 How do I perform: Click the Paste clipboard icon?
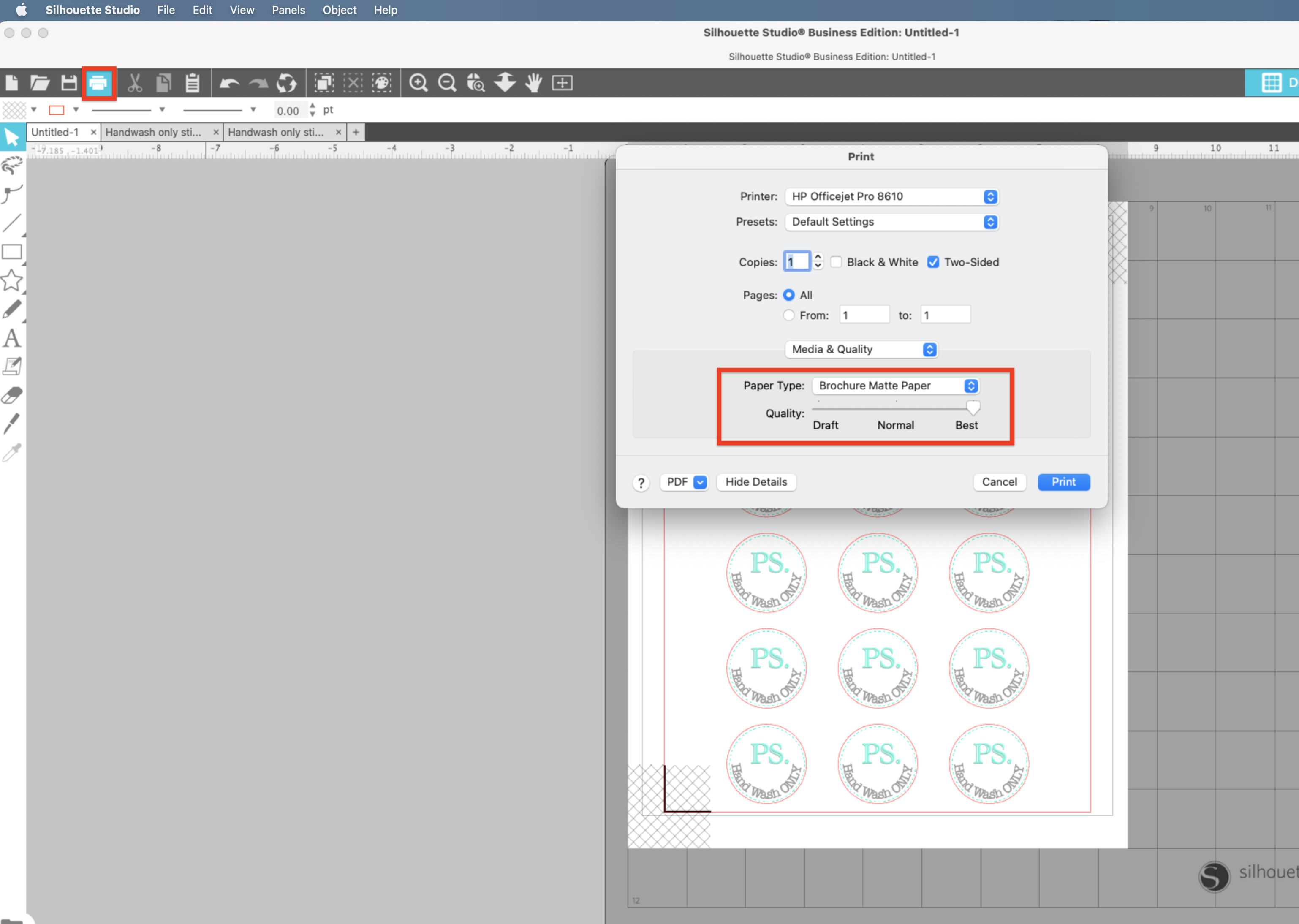pos(192,83)
